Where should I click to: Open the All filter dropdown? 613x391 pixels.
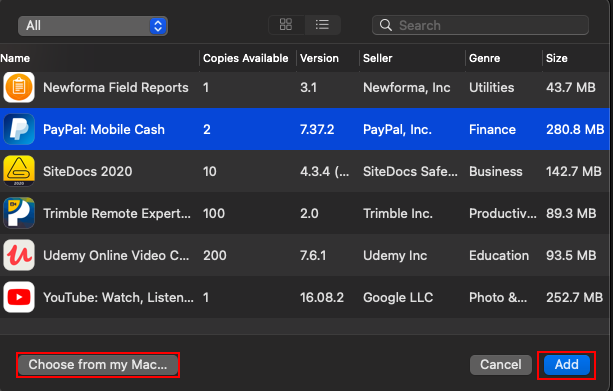pyautogui.click(x=93, y=26)
